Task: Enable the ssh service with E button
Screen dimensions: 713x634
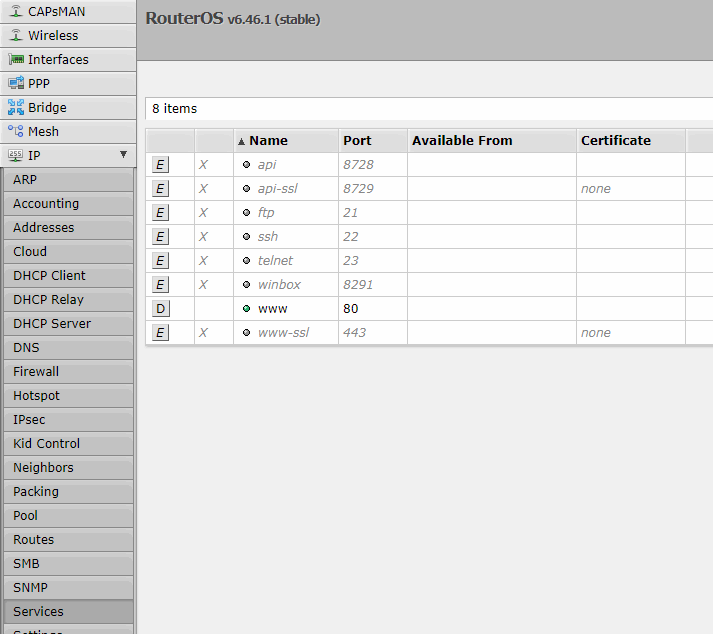Action: pos(160,236)
